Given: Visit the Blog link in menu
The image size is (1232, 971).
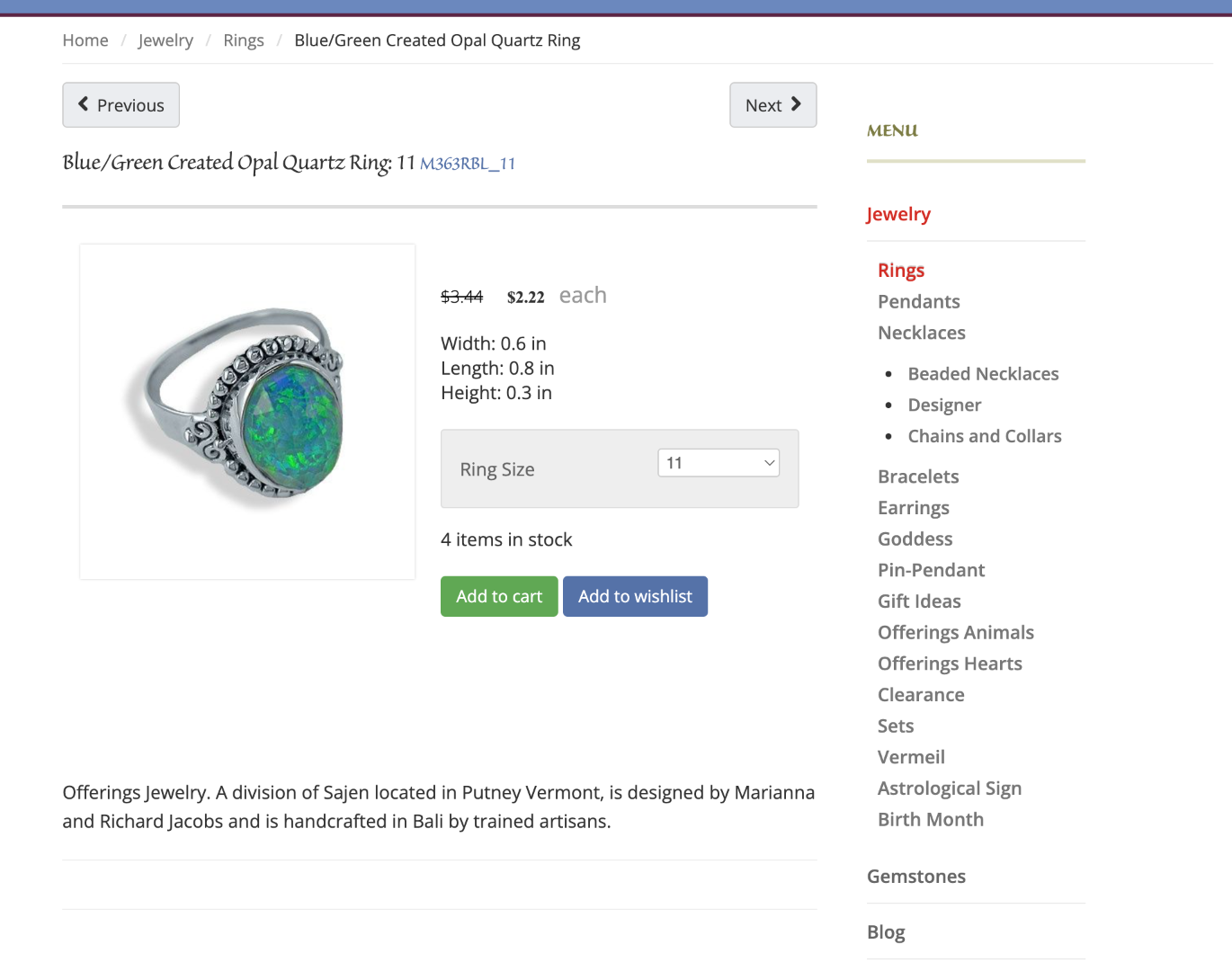Looking at the screenshot, I should 886,932.
